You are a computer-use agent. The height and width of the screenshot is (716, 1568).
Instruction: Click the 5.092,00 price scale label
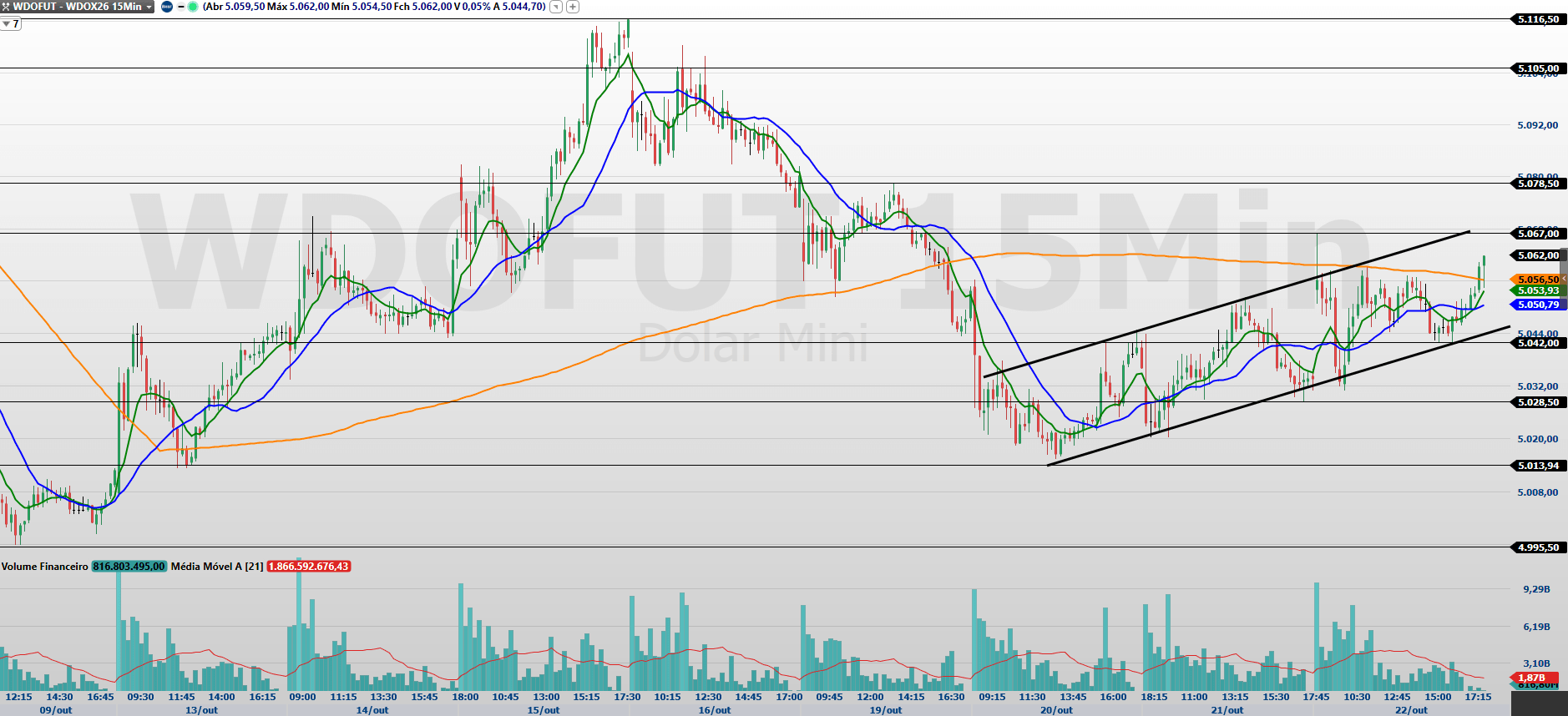point(1538,125)
